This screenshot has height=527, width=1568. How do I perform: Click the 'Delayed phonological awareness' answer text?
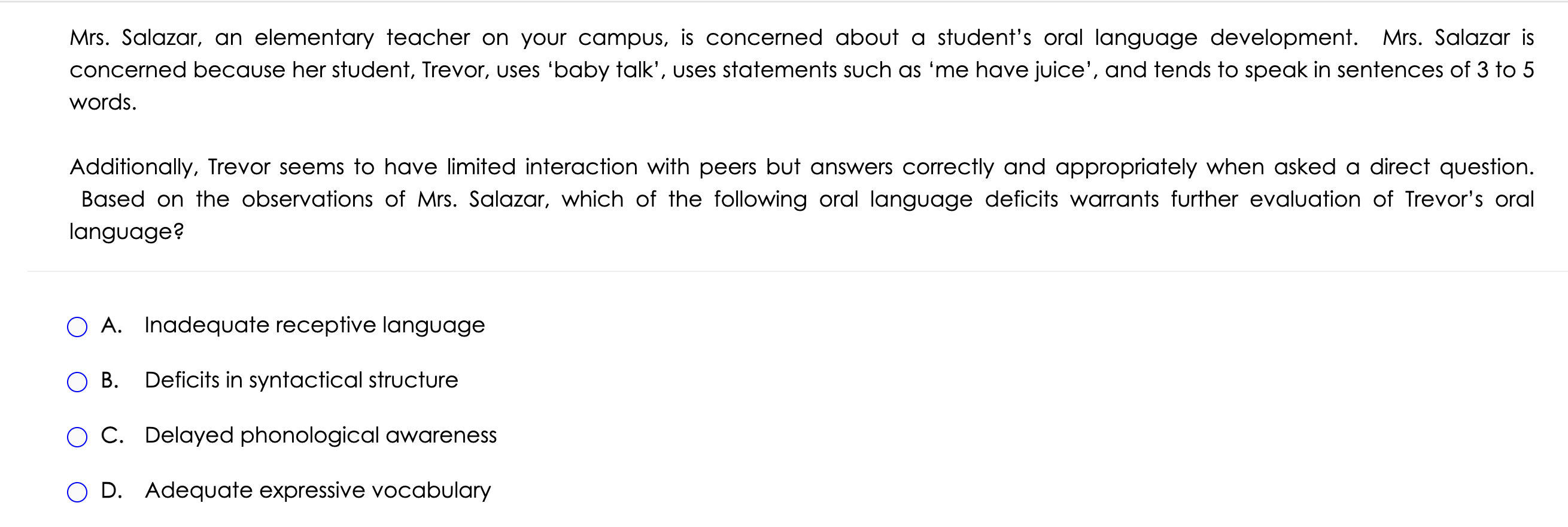[321, 435]
